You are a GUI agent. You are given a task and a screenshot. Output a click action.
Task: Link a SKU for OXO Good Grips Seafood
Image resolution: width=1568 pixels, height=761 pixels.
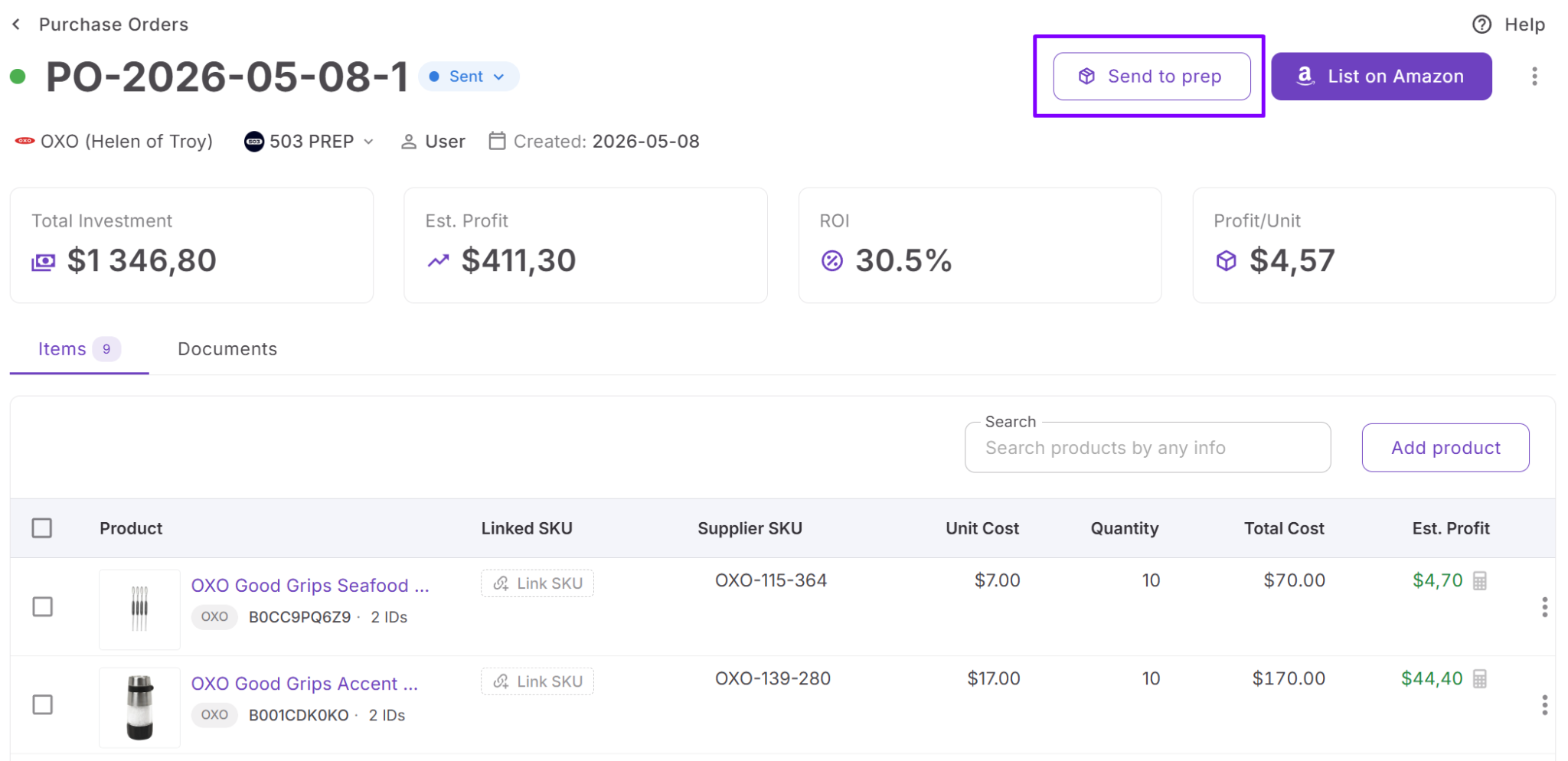537,583
